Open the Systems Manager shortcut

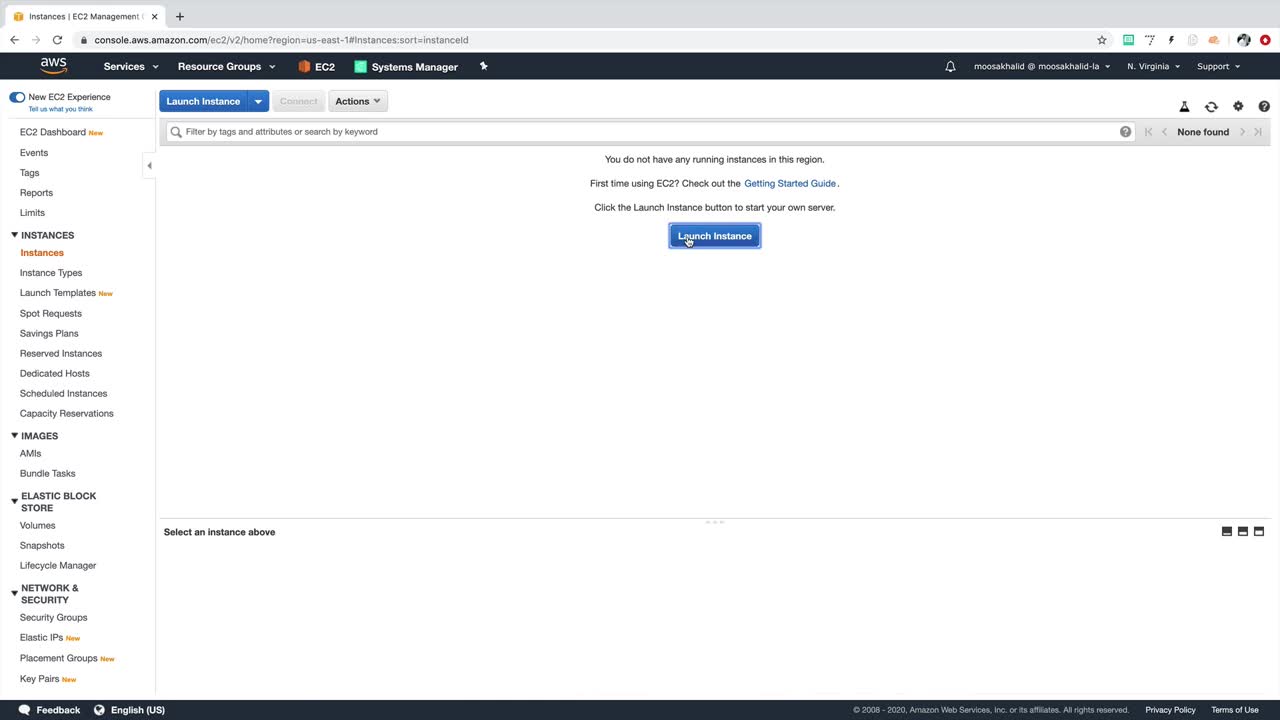[406, 67]
